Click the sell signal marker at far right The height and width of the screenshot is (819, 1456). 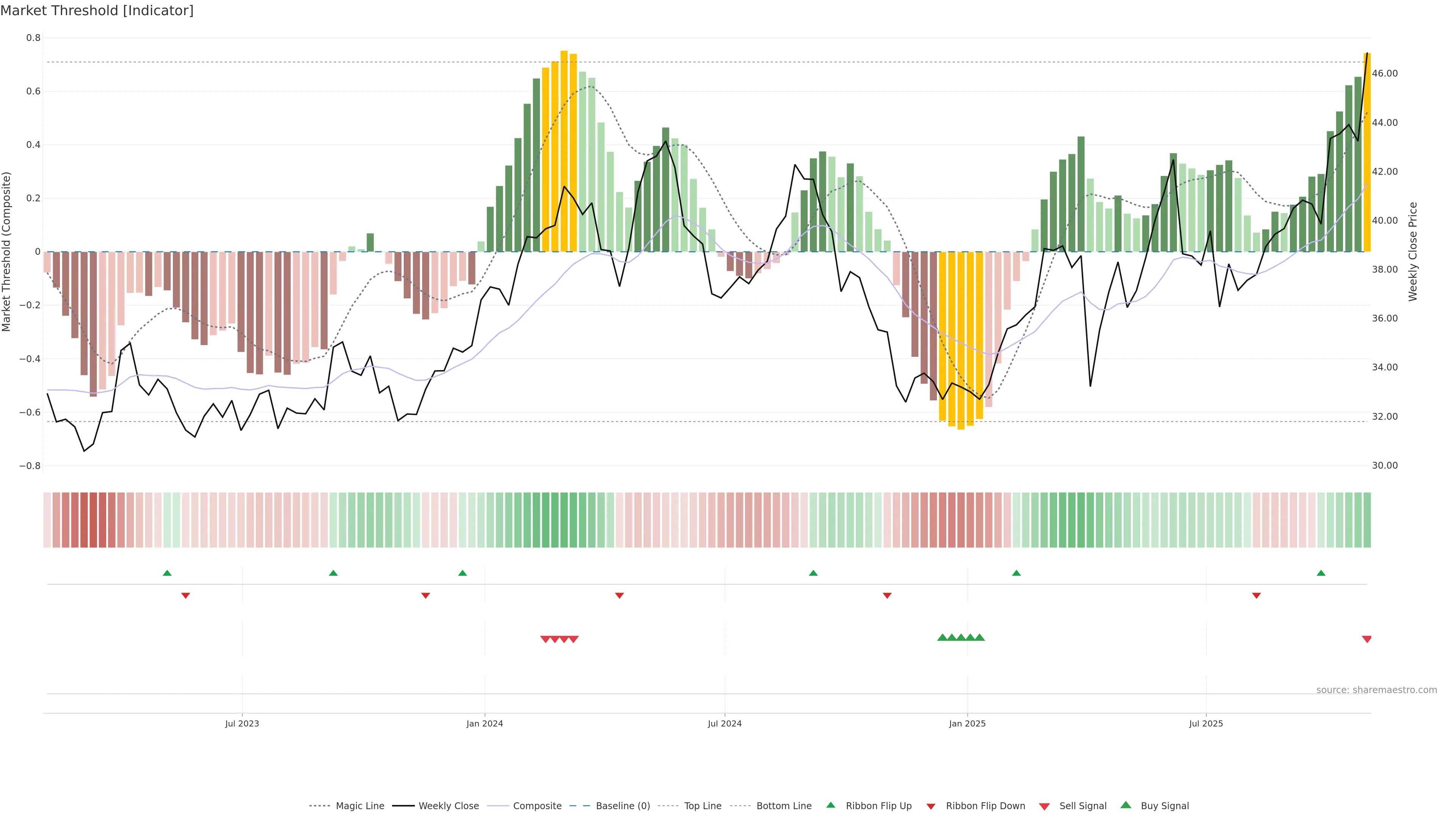[1367, 639]
